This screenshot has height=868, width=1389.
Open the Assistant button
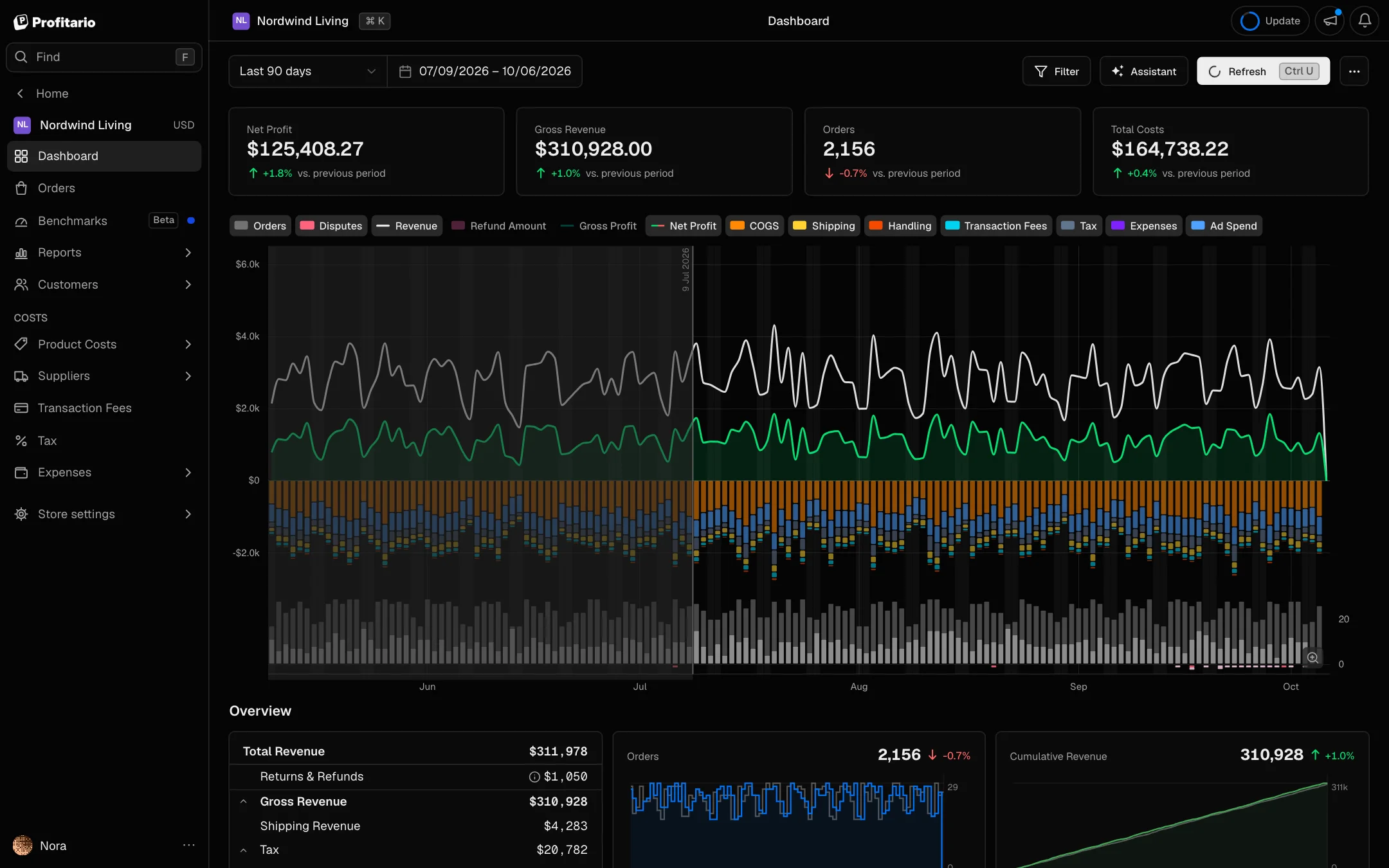pos(1143,71)
